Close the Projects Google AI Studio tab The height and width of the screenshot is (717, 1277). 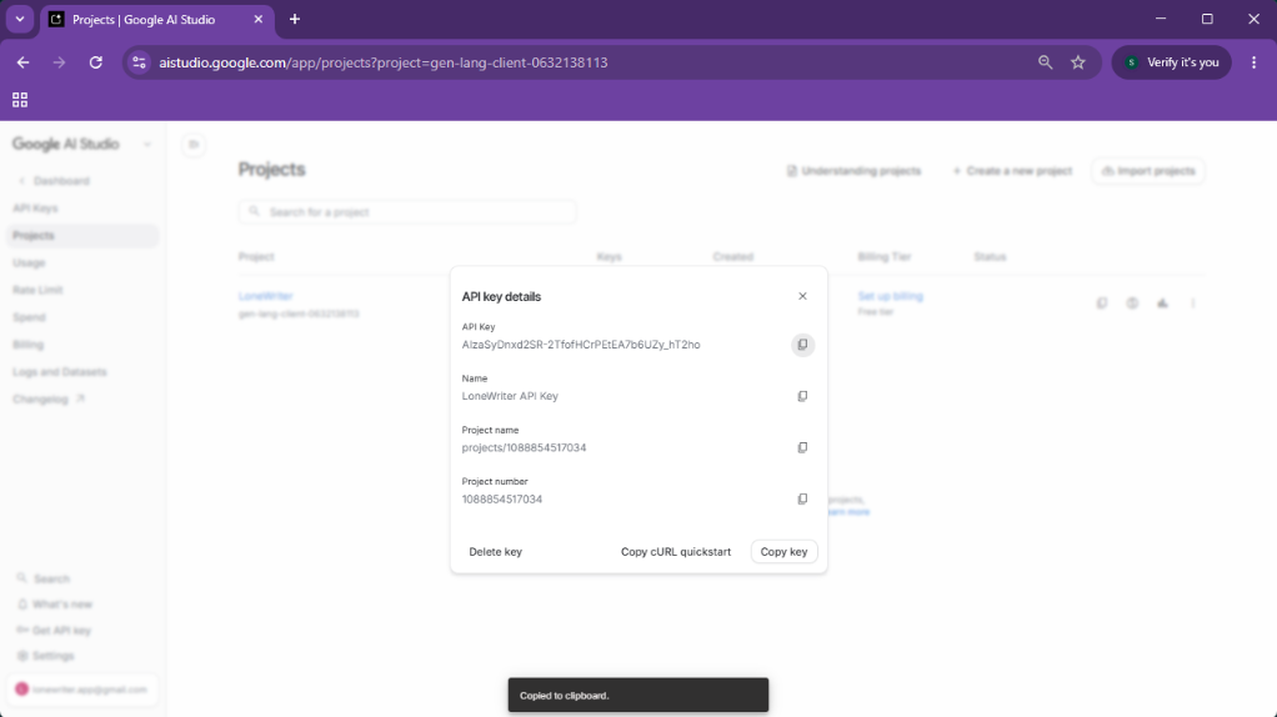click(x=258, y=19)
